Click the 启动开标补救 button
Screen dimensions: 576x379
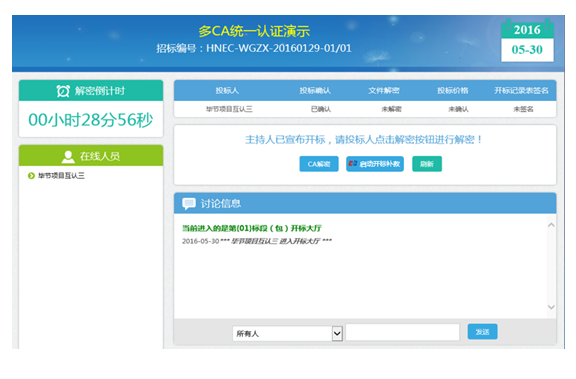coord(375,164)
